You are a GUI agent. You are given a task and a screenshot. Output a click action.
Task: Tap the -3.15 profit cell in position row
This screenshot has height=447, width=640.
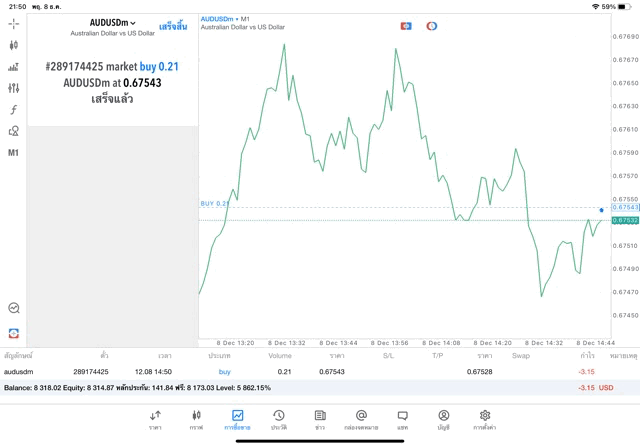point(587,372)
